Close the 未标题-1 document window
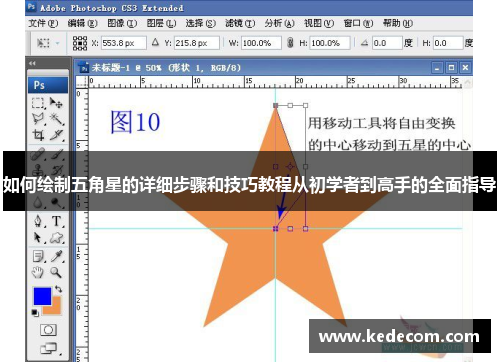The width and height of the screenshot is (500, 362). tap(465, 68)
